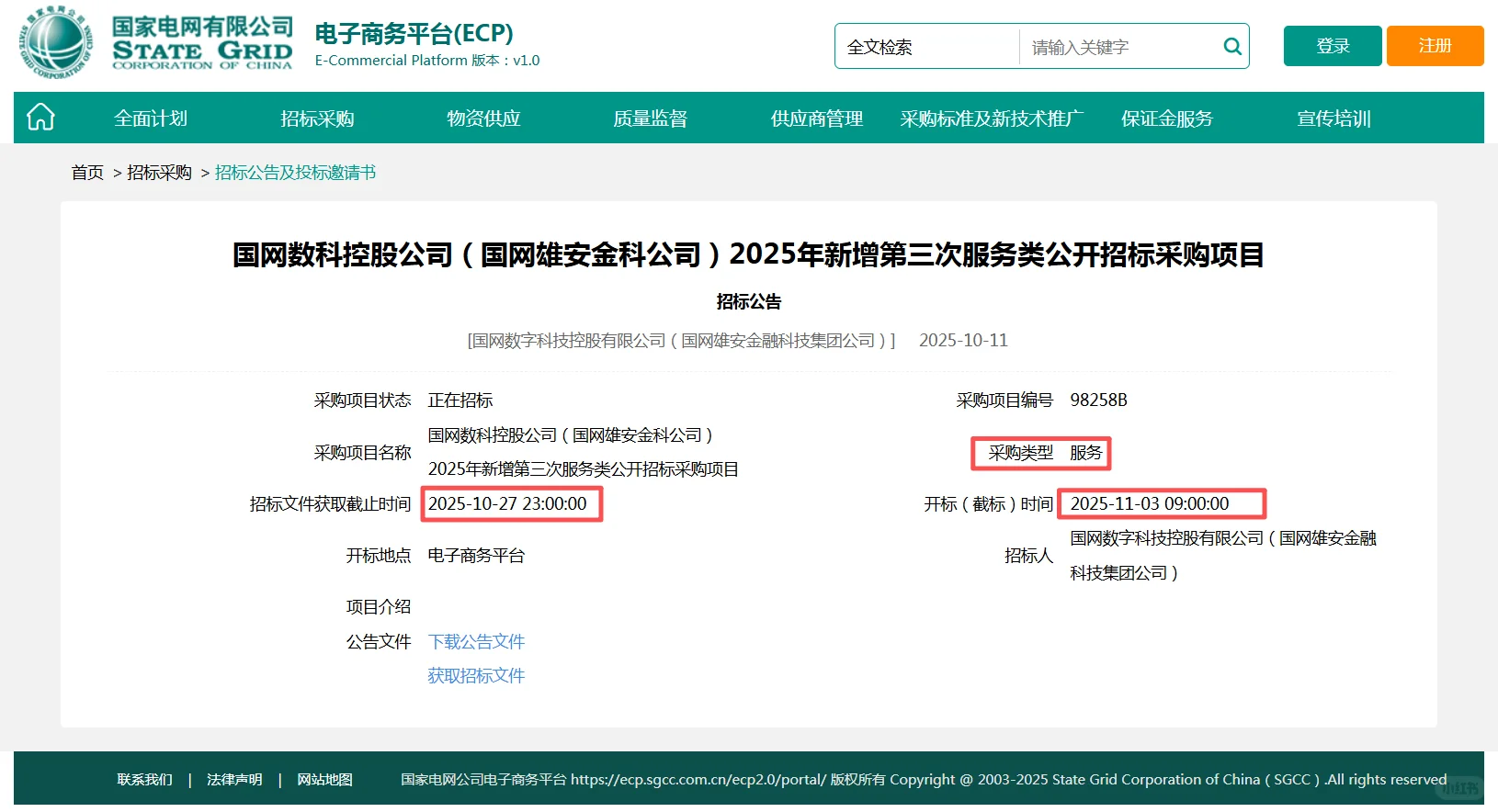Click 招标公告及投标邀请书 breadcrumb link
Image resolution: width=1498 pixels, height=812 pixels.
[295, 173]
